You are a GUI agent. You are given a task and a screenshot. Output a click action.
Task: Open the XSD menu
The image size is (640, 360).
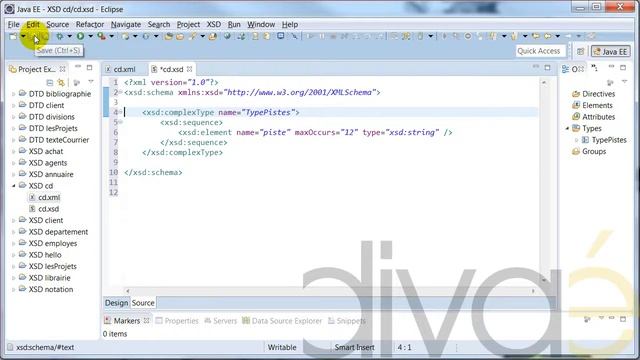[214, 24]
